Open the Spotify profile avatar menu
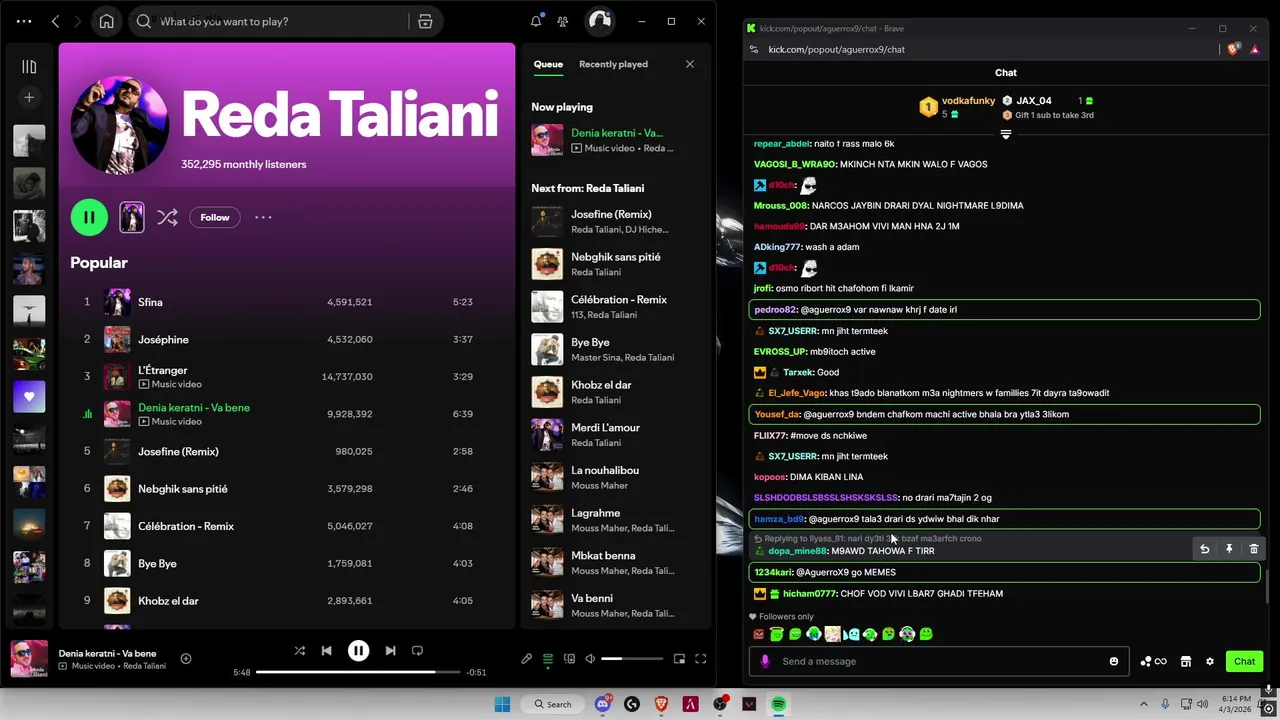Viewport: 1280px width, 720px height. [599, 21]
